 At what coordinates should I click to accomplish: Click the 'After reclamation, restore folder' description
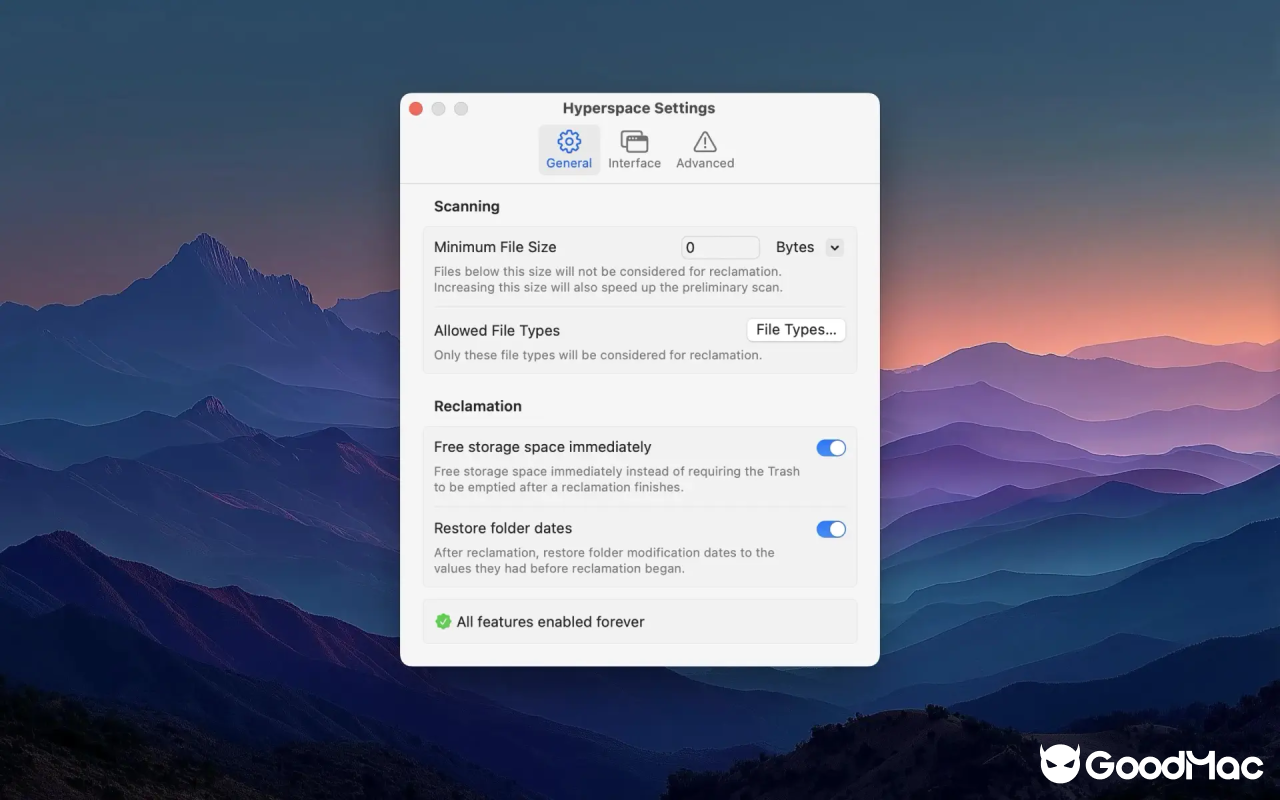click(604, 561)
